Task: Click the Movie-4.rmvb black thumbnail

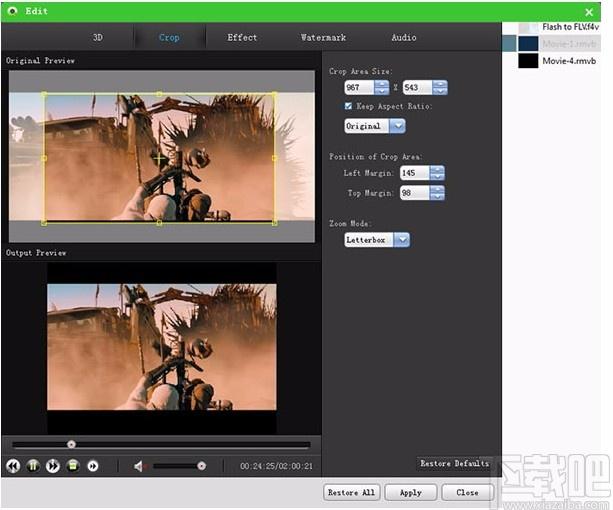Action: [528, 61]
